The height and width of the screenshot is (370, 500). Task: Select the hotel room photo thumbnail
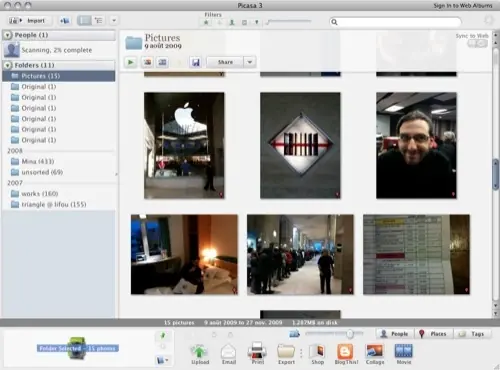click(x=184, y=255)
